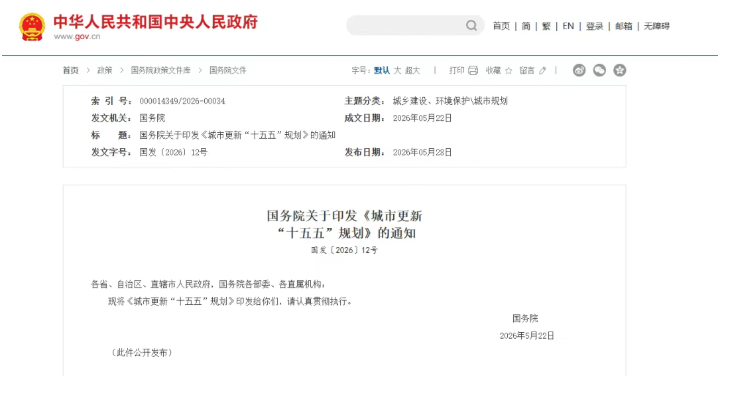Screen dimensions: 733x415
Task: Click the 留言 text label
Action: click(x=527, y=70)
